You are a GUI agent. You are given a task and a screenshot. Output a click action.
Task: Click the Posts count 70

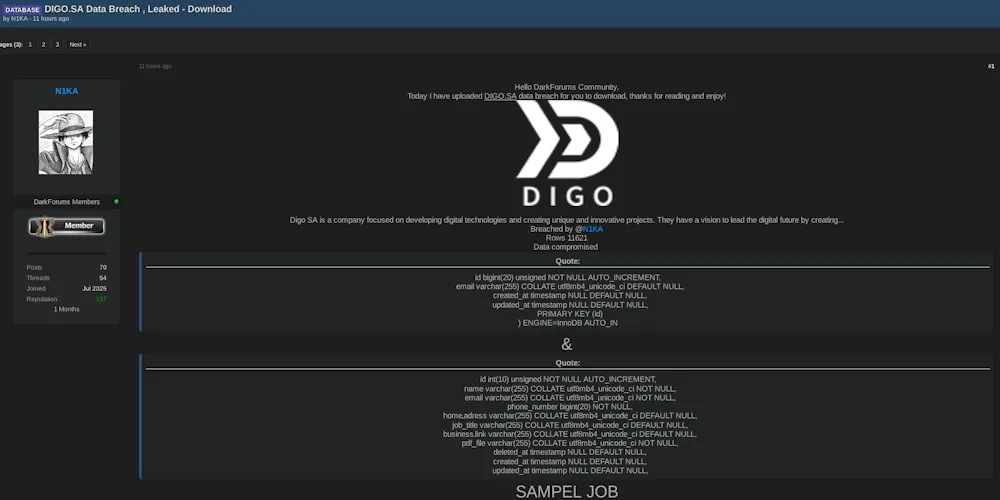coord(103,267)
